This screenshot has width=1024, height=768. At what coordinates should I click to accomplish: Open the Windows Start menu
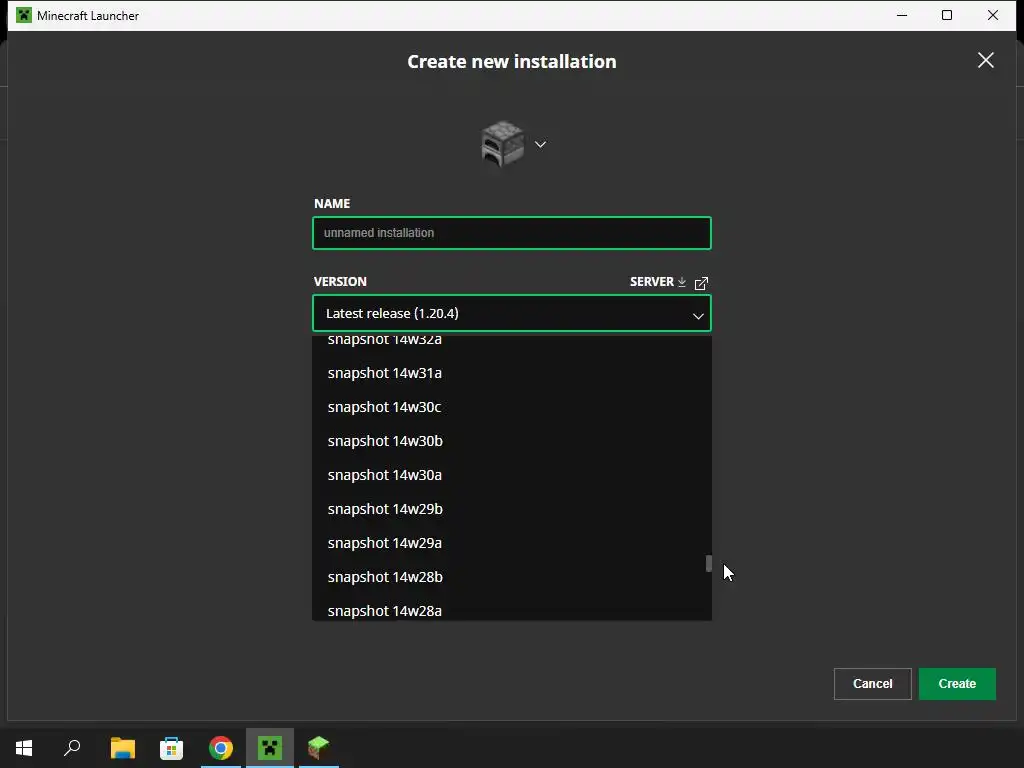coord(24,748)
